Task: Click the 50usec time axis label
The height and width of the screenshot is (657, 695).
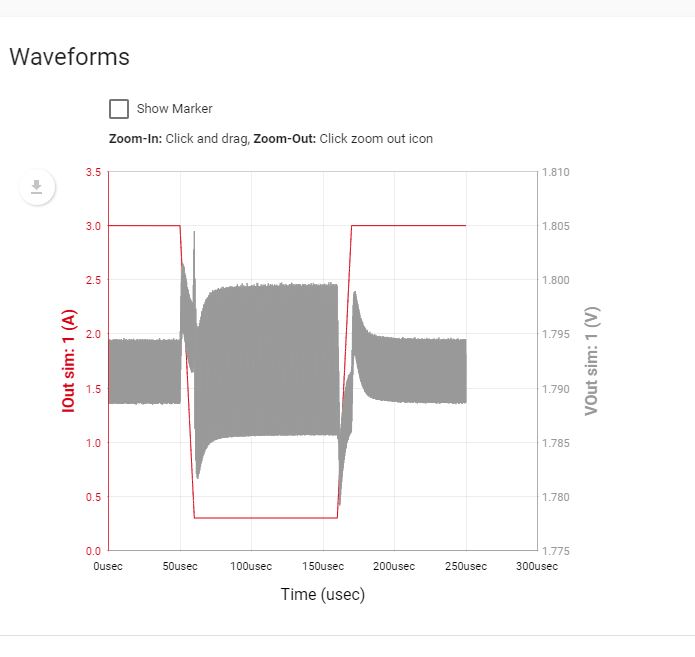Action: coord(180,566)
